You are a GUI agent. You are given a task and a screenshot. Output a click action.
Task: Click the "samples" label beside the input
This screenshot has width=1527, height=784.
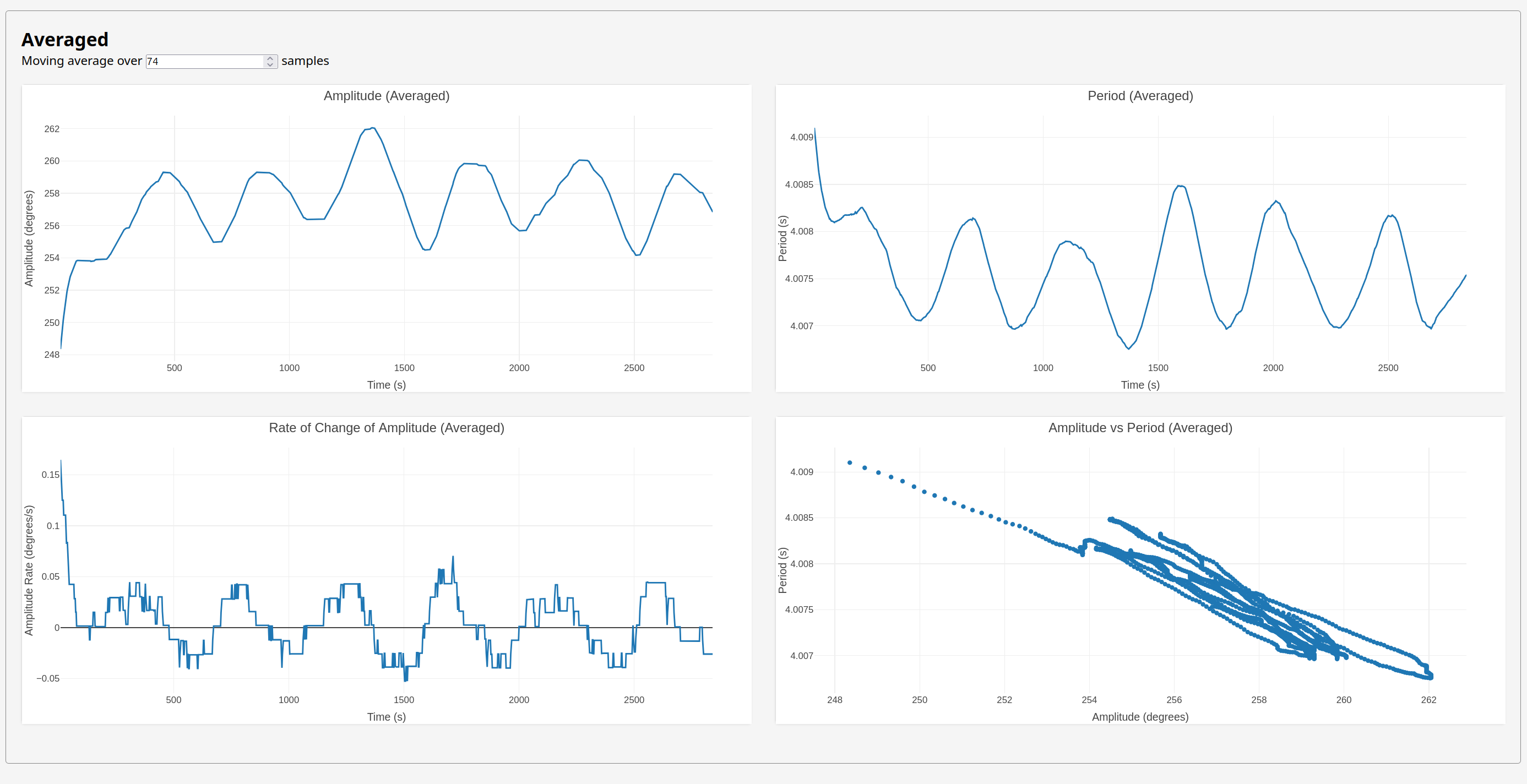pyautogui.click(x=305, y=61)
